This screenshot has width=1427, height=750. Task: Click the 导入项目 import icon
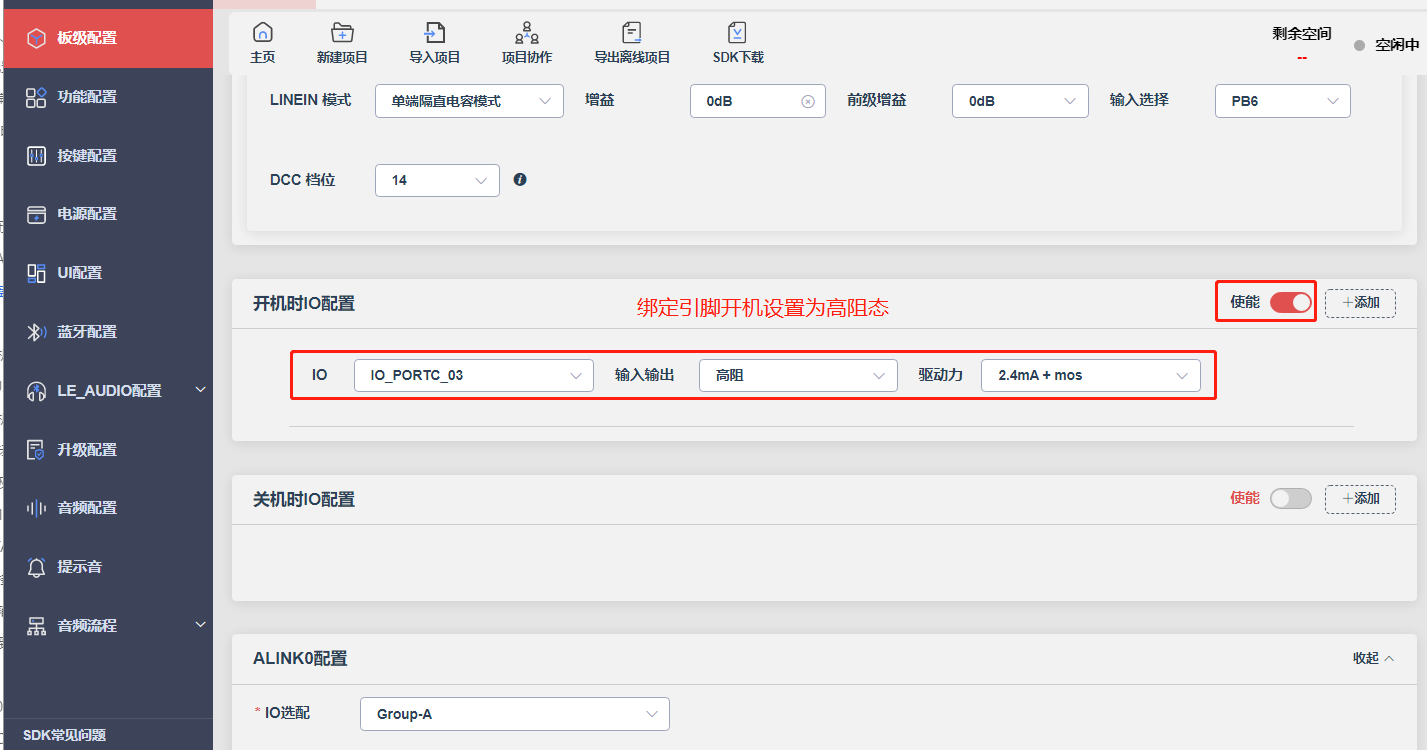(x=434, y=32)
